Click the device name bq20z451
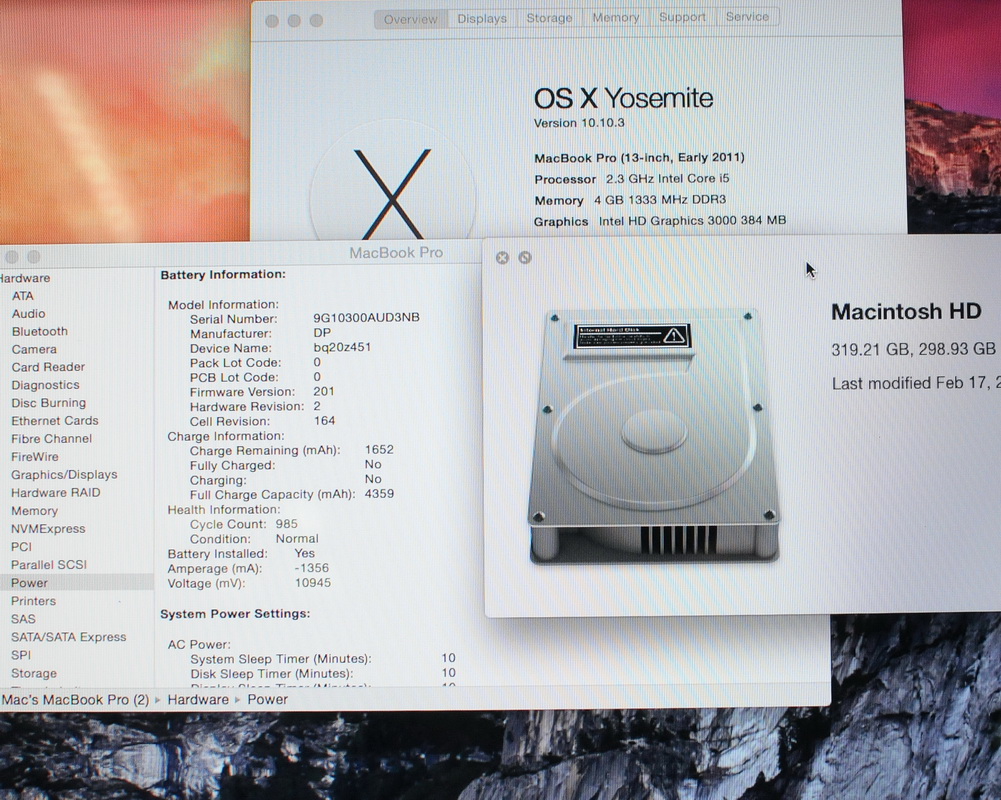 (x=342, y=347)
